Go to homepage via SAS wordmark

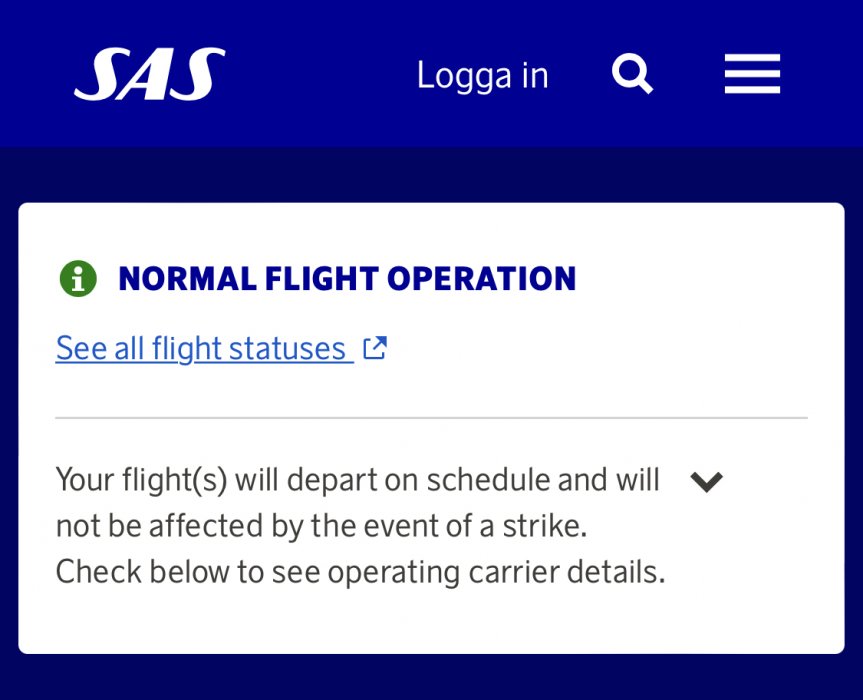150,75
